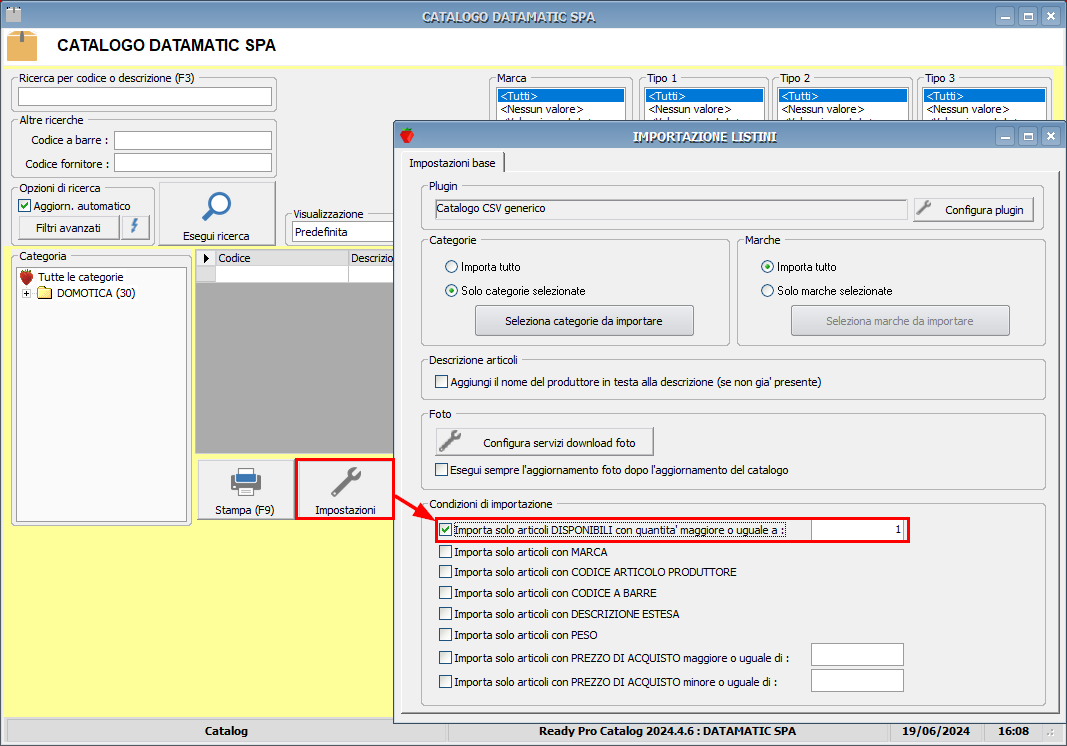Image resolution: width=1067 pixels, height=746 pixels.
Task: Enable PREZZO DI ACQUISTO maggiore o uguale checkbox
Action: pos(445,658)
